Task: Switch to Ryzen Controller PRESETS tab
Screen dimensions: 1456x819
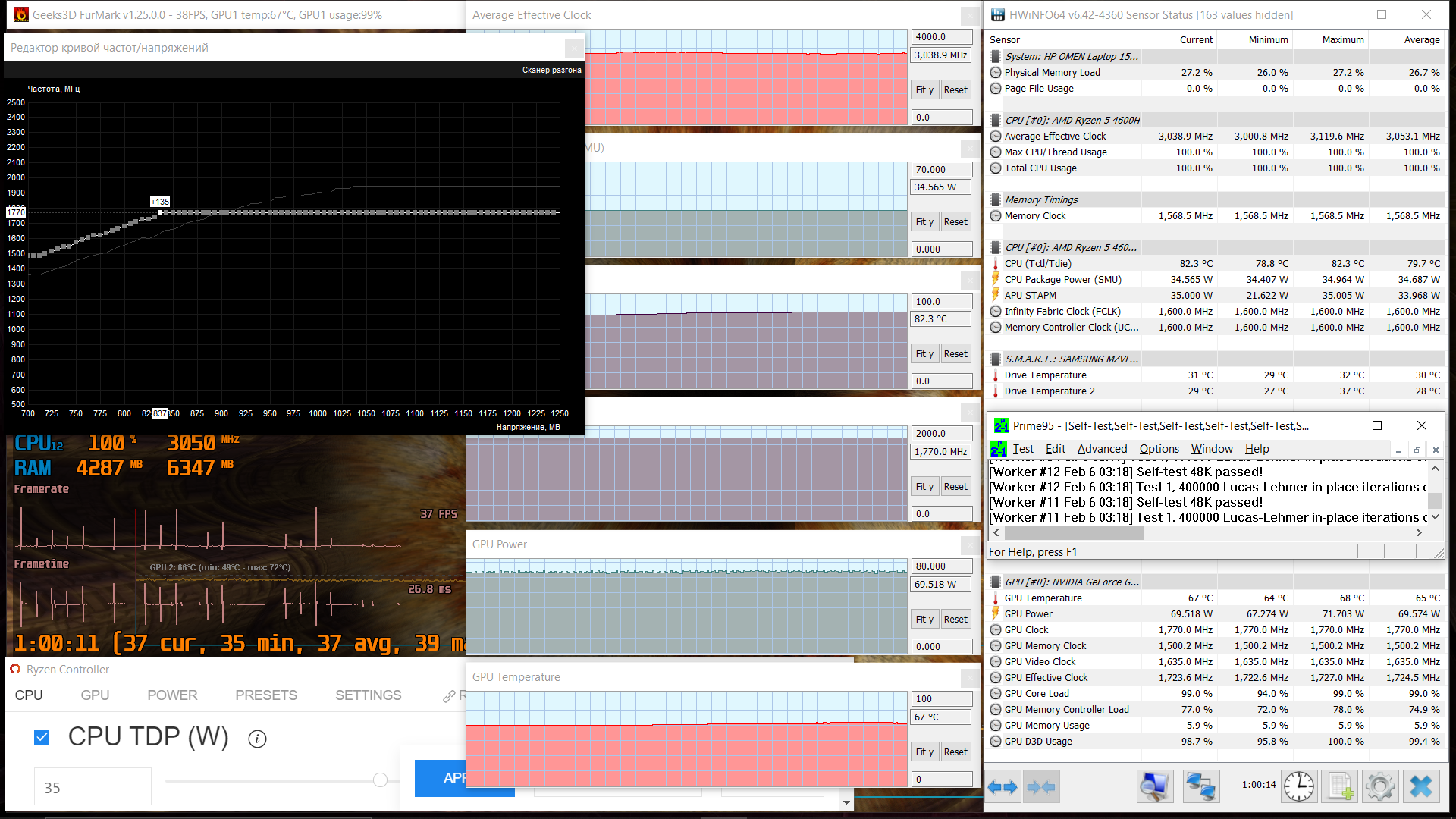Action: [266, 695]
